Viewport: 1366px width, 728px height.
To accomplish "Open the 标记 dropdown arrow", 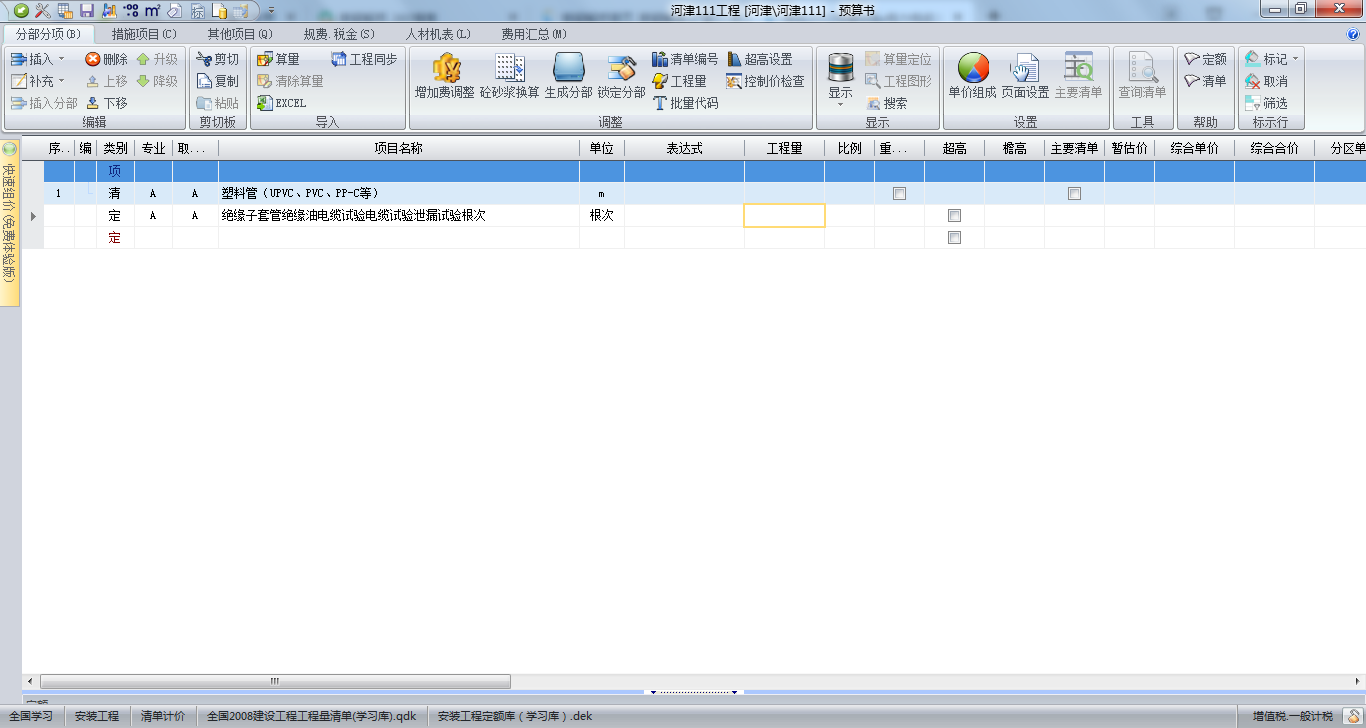I will [1295, 60].
